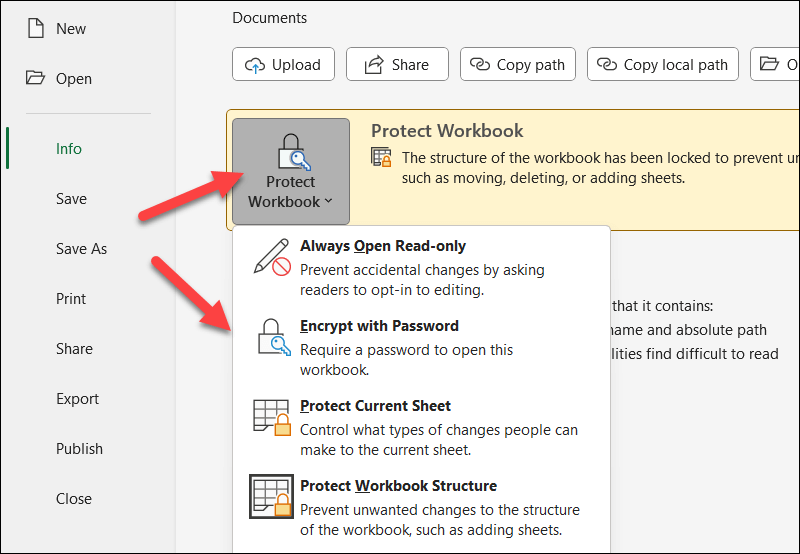Open the Publish section
The width and height of the screenshot is (800, 554).
(79, 449)
